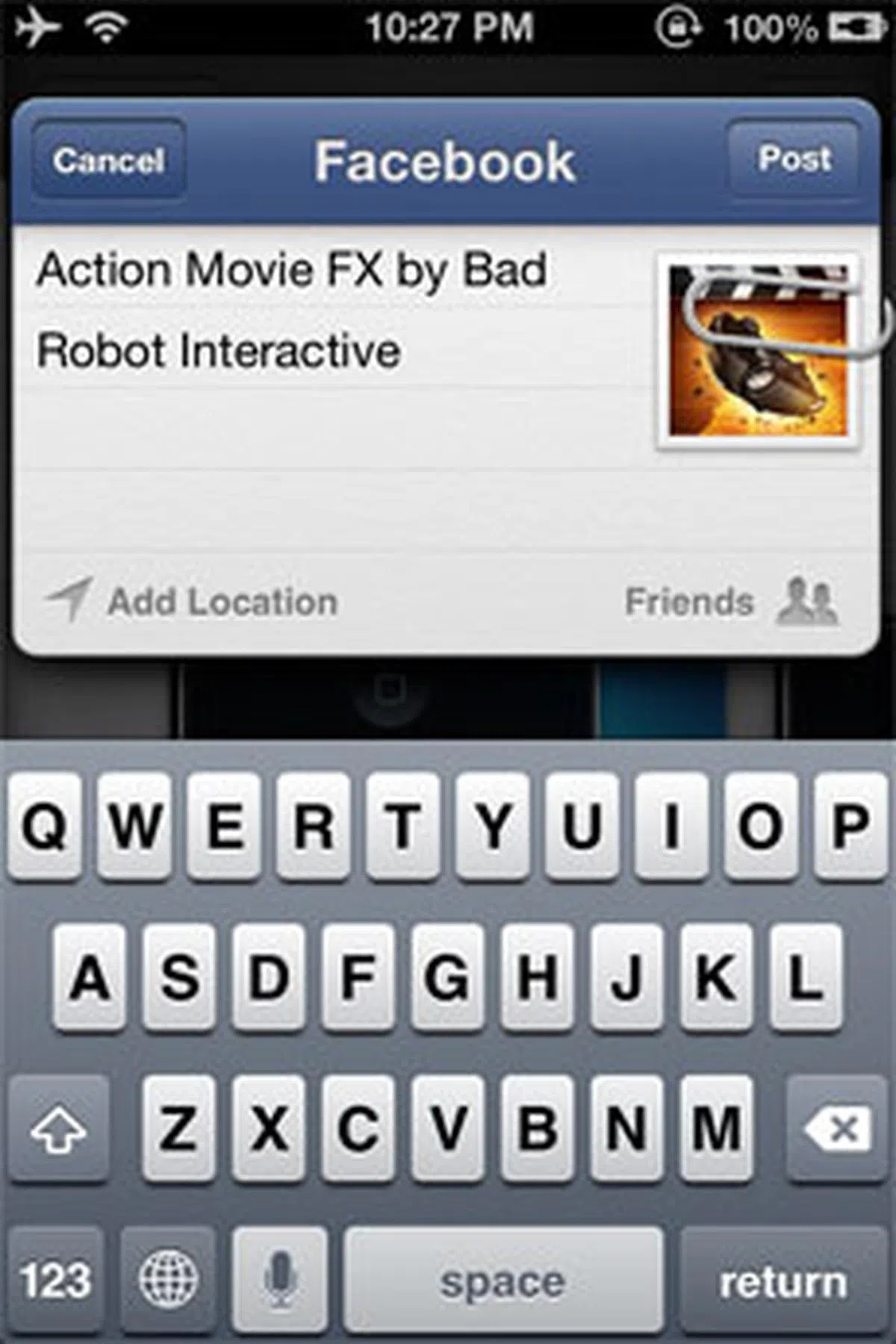The image size is (896, 1344).
Task: Tap the Add Location arrow icon
Action: [x=69, y=600]
